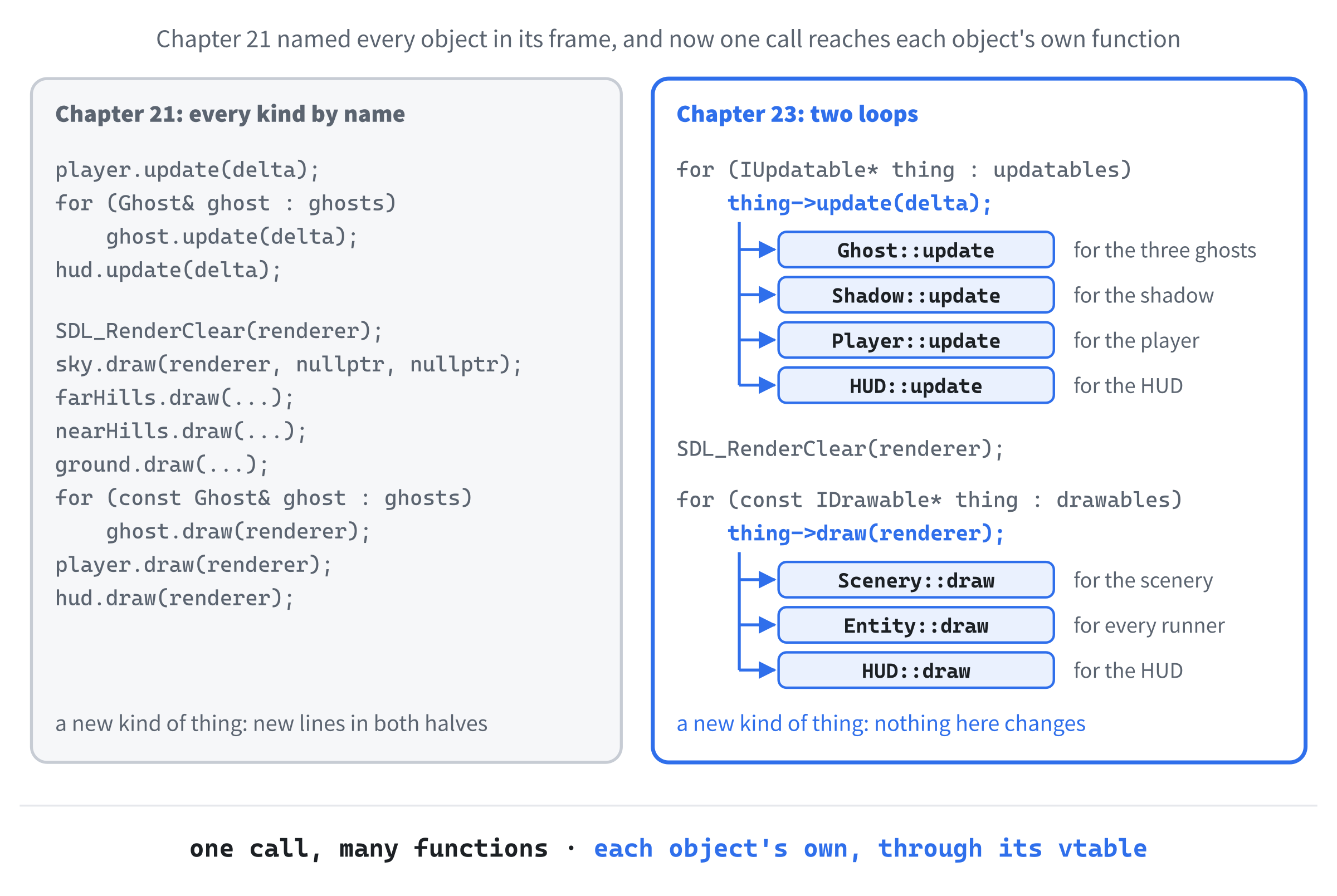
Task: Click the label 'for the player'
Action: pos(1136,340)
